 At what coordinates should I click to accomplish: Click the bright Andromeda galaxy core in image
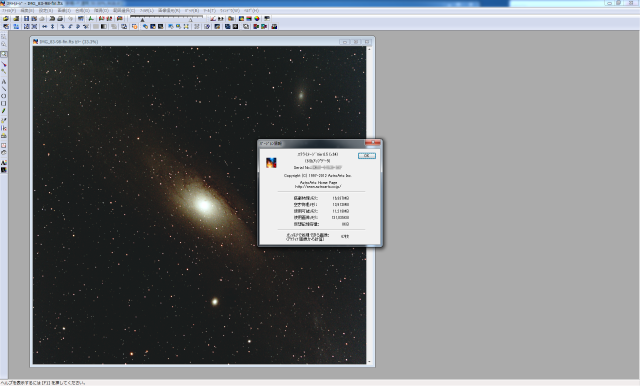coord(204,204)
